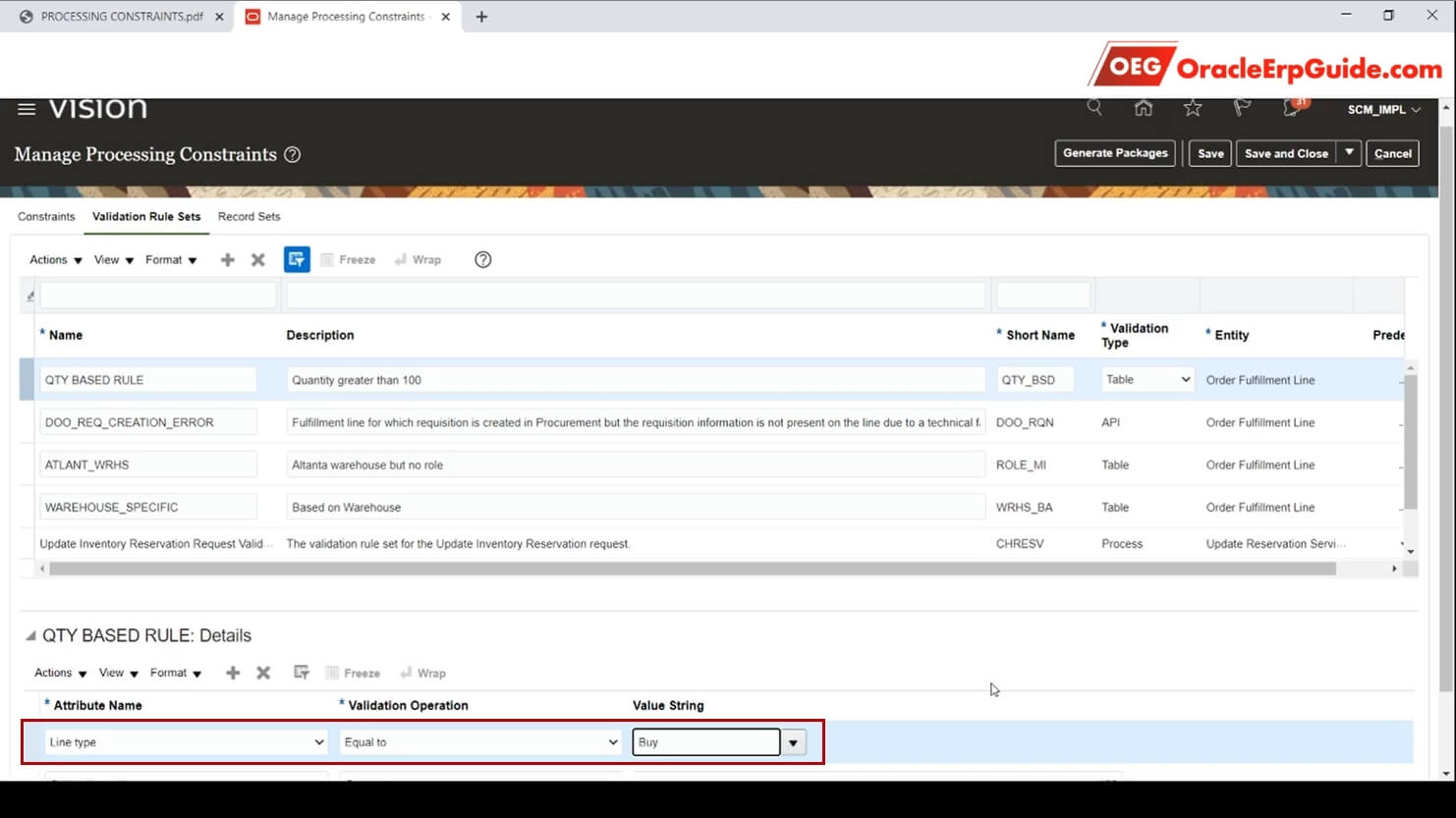Click Save button
The image size is (1456, 818).
click(1210, 153)
